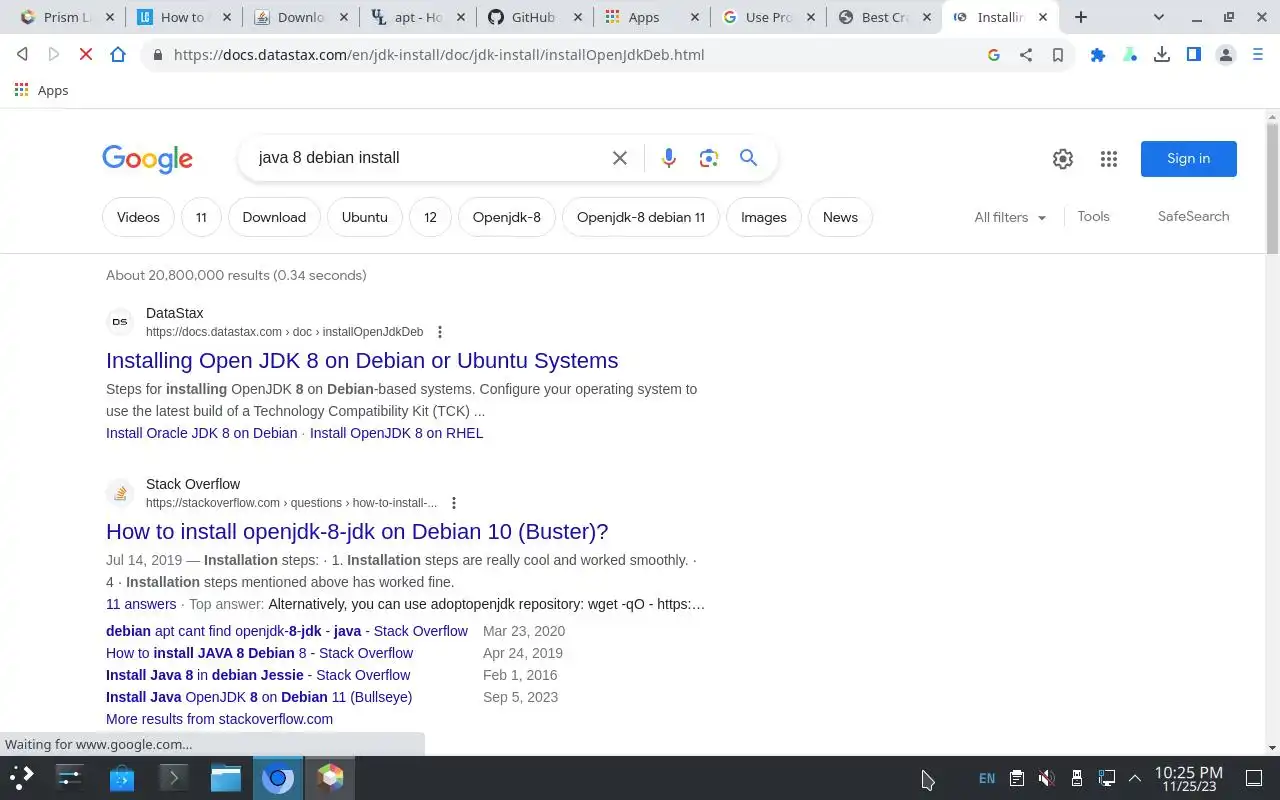Open the browser main menu icon

pyautogui.click(x=1258, y=55)
